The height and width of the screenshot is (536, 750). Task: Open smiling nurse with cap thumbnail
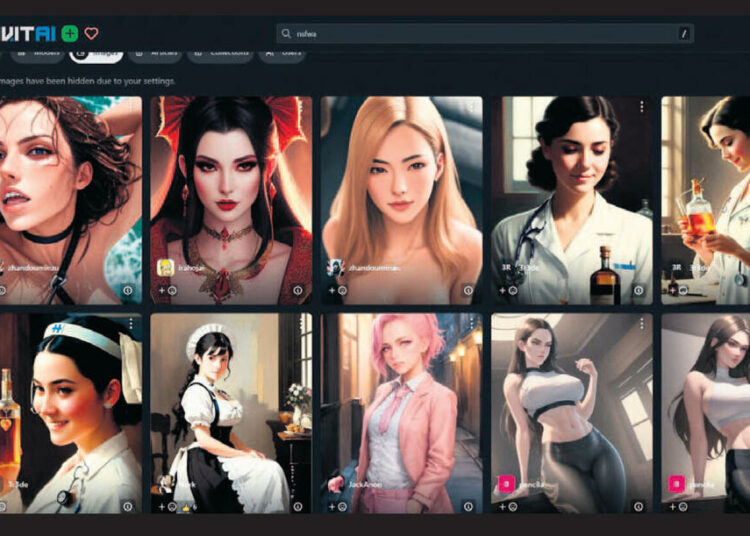click(x=71, y=414)
